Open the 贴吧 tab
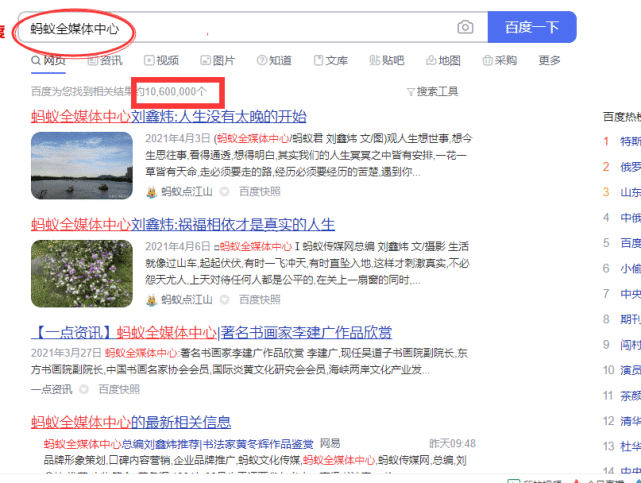The height and width of the screenshot is (483, 641). point(387,60)
